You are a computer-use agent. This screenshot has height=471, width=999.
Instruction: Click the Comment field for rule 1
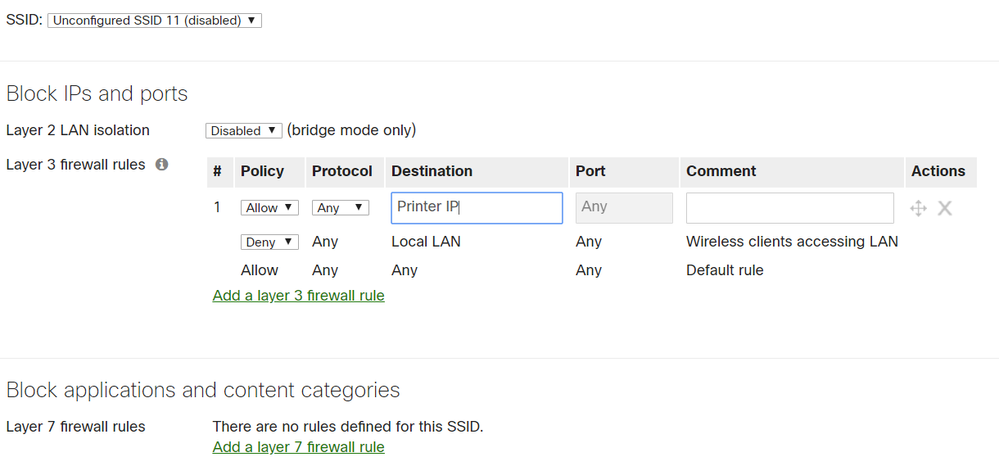pyautogui.click(x=789, y=208)
